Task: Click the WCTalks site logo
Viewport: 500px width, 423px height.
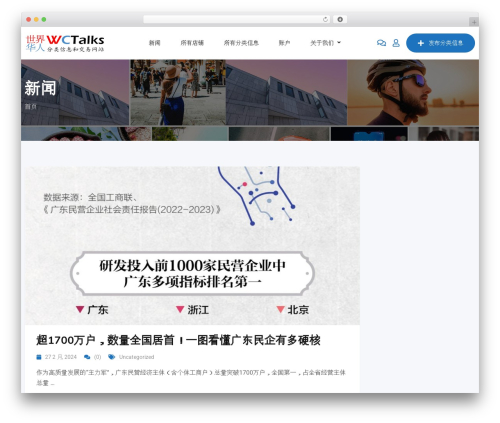Action: pyautogui.click(x=65, y=43)
